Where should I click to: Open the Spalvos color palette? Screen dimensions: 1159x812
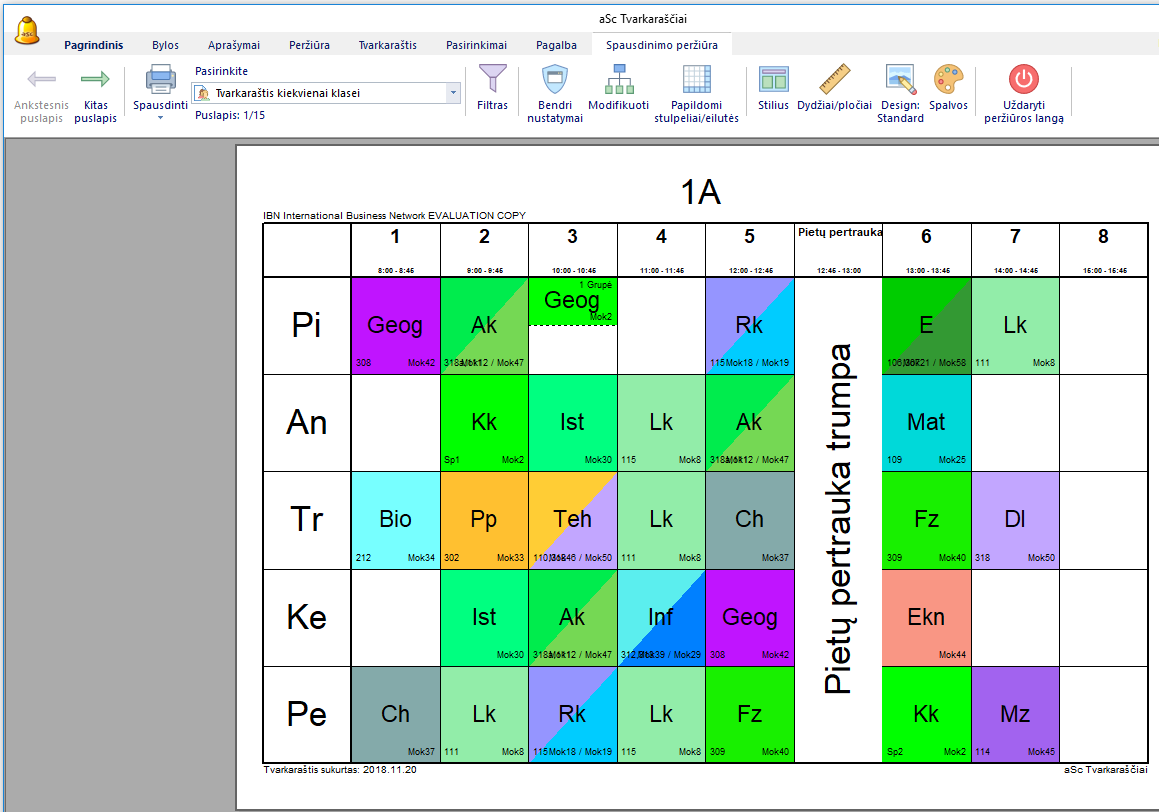tap(948, 79)
